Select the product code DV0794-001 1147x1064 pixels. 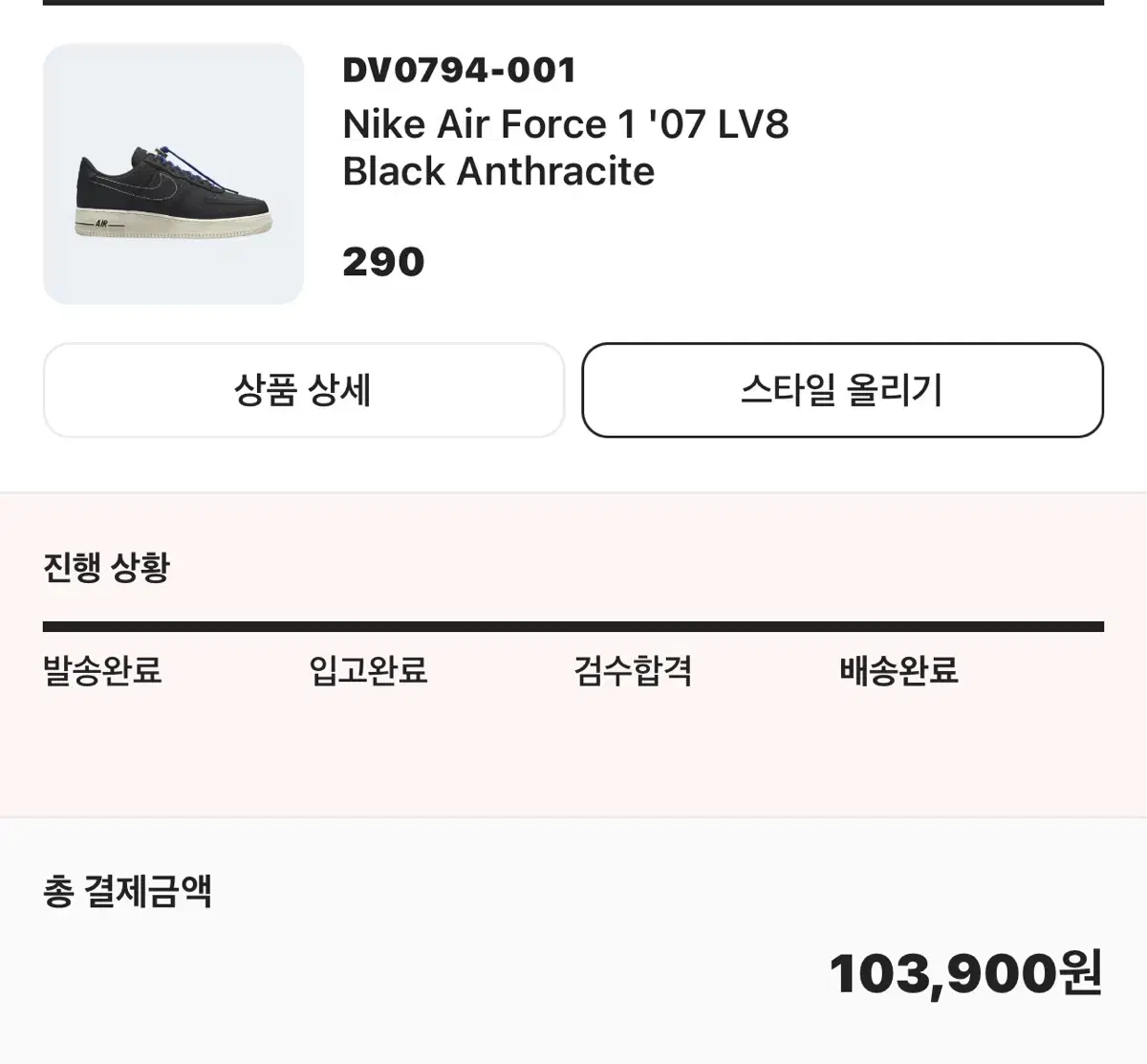(x=459, y=70)
